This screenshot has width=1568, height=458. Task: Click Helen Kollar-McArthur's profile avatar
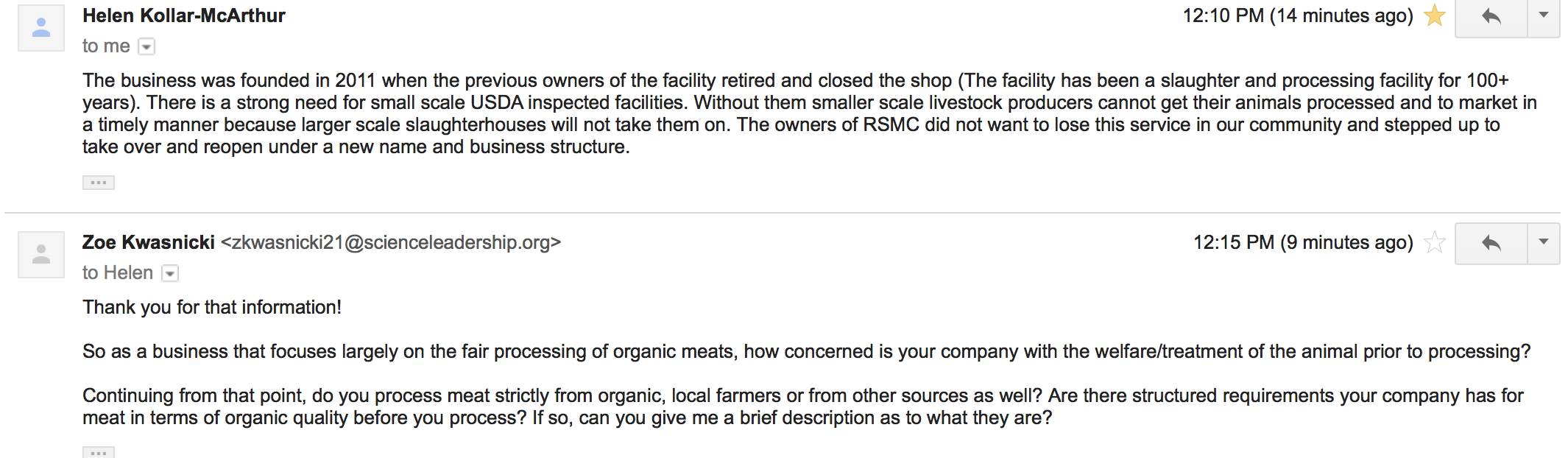pyautogui.click(x=41, y=28)
